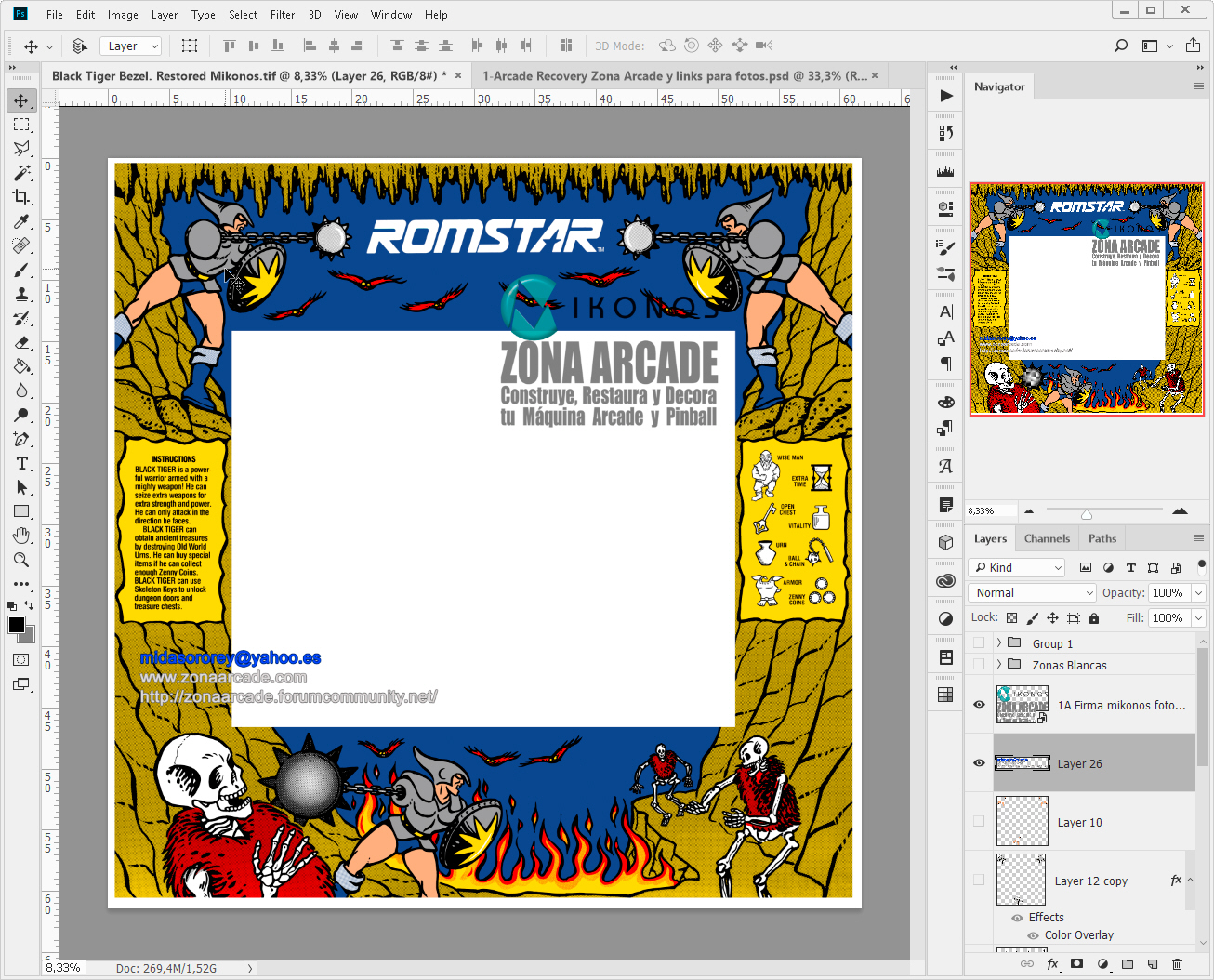Image resolution: width=1214 pixels, height=980 pixels.
Task: Activate the Type tool
Action: tap(21, 462)
